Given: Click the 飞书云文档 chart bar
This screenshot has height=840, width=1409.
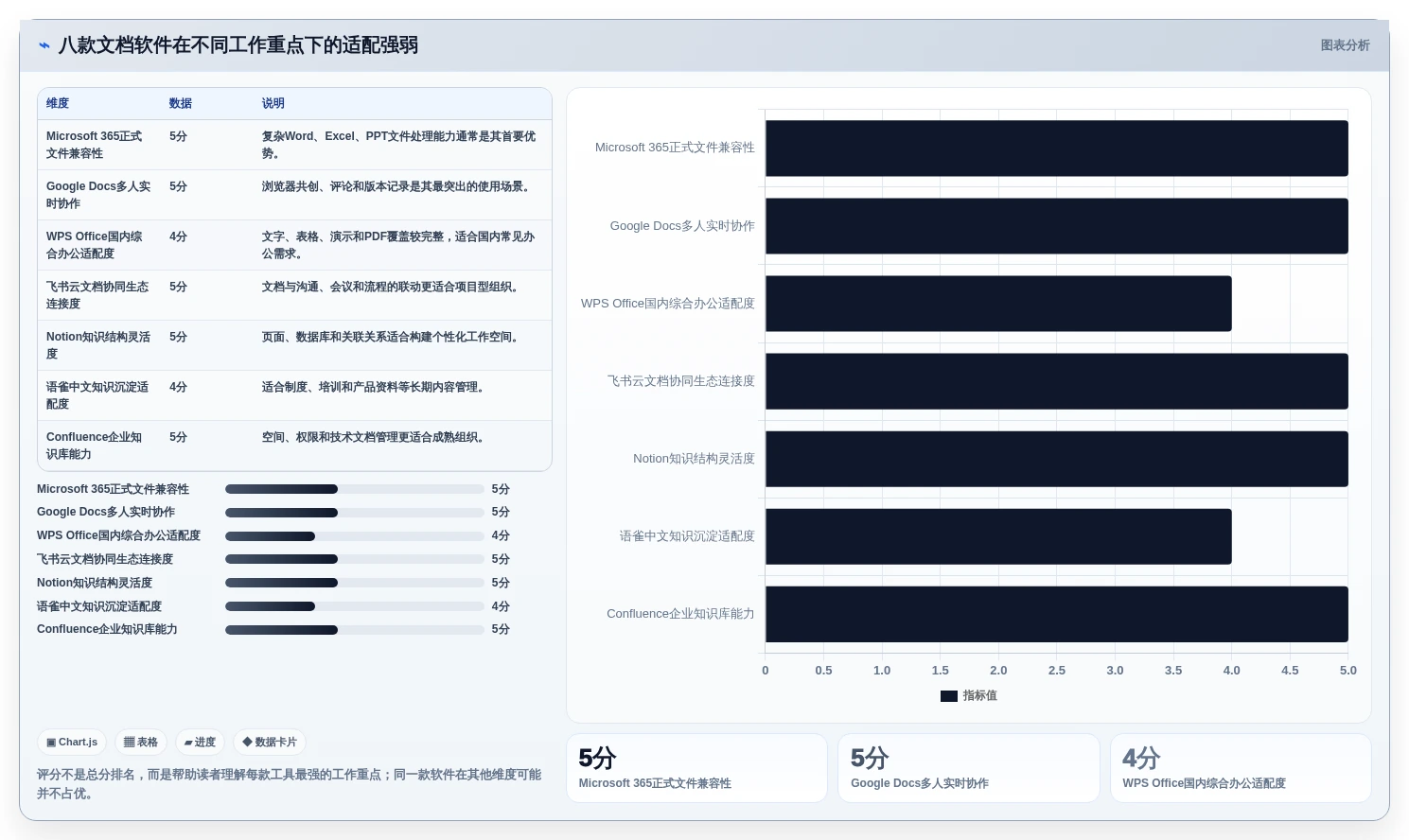Looking at the screenshot, I should click(1057, 381).
